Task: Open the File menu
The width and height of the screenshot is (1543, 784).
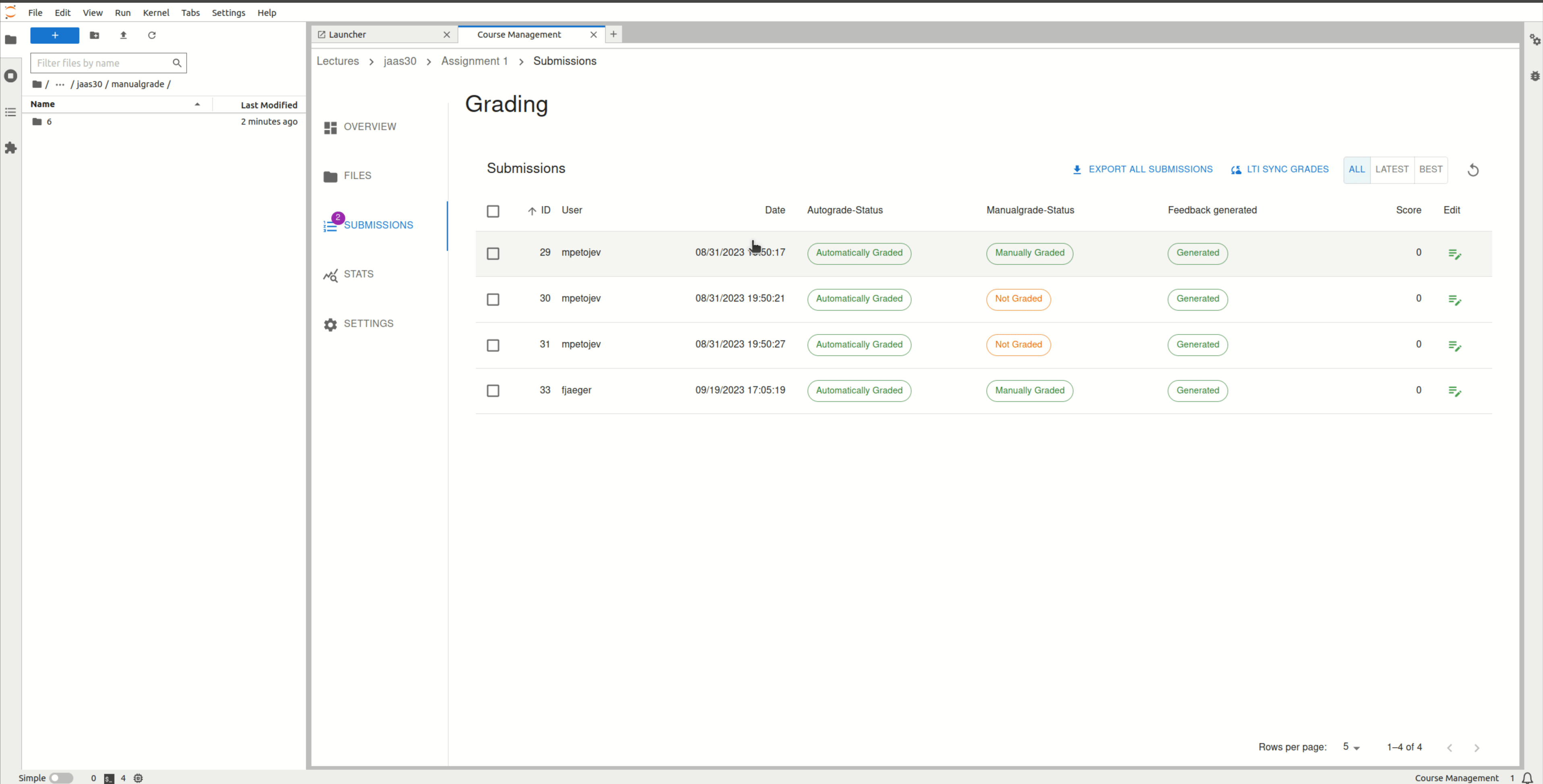Action: (x=35, y=12)
